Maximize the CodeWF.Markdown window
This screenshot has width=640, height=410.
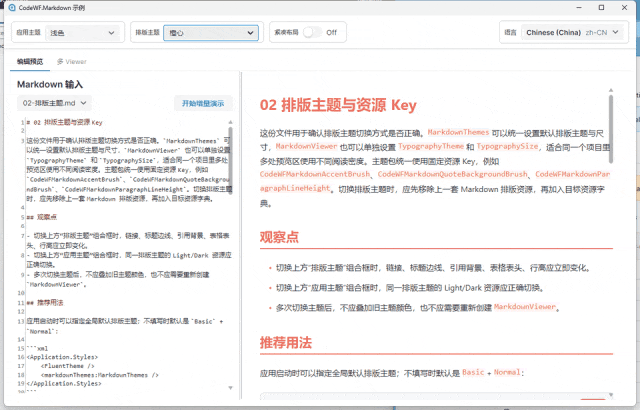coord(601,8)
